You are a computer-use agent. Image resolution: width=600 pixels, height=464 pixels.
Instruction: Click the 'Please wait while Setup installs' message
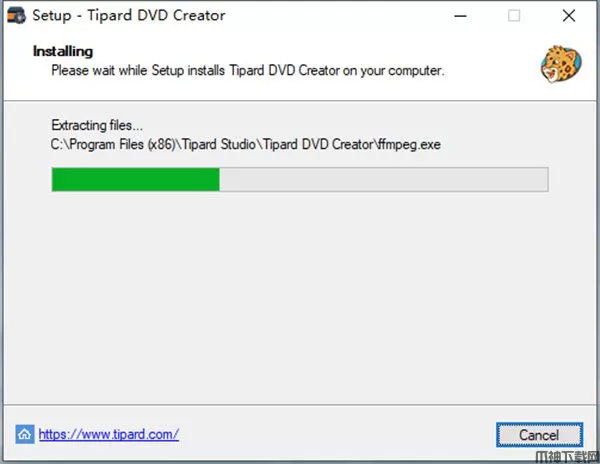tap(248, 71)
